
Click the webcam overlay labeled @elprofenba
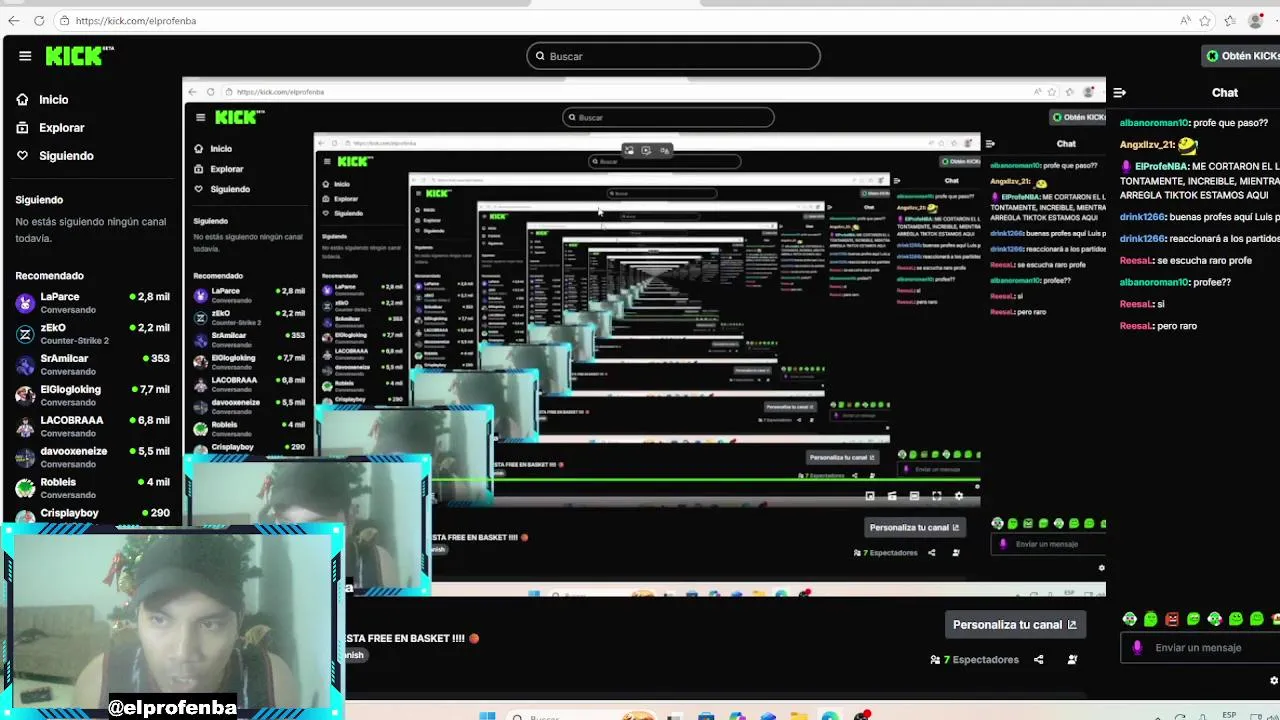(172, 620)
